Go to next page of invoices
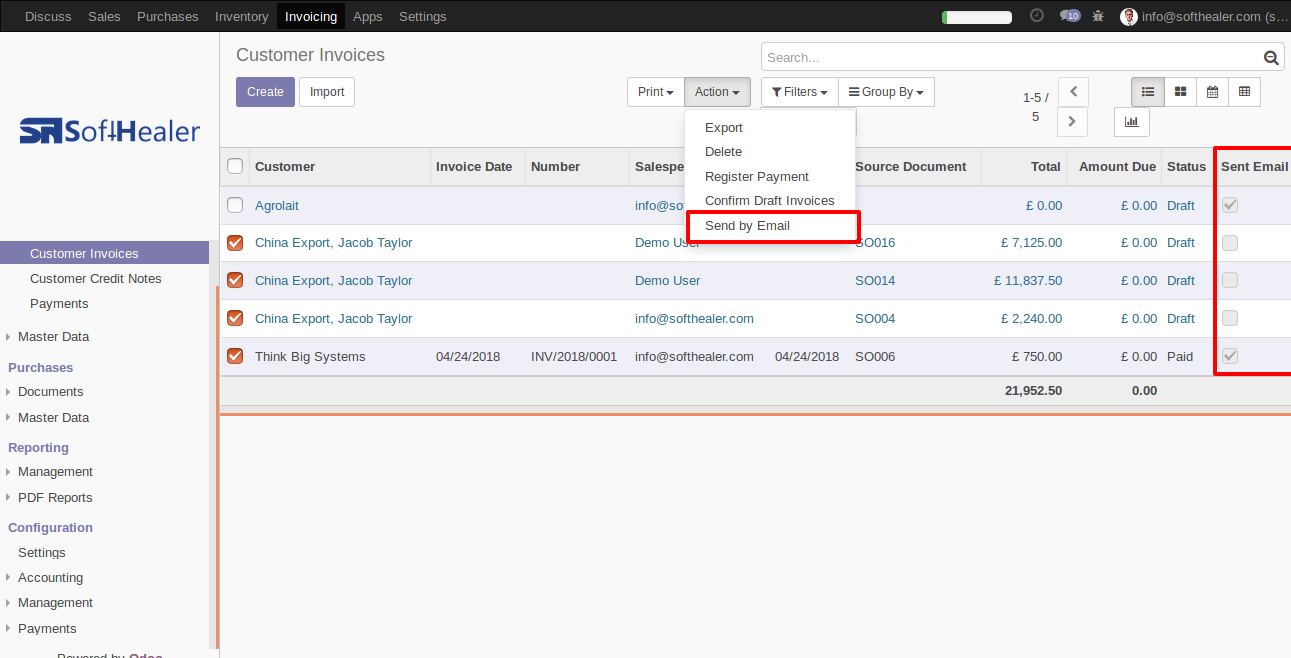This screenshot has width=1291, height=658. pyautogui.click(x=1073, y=121)
